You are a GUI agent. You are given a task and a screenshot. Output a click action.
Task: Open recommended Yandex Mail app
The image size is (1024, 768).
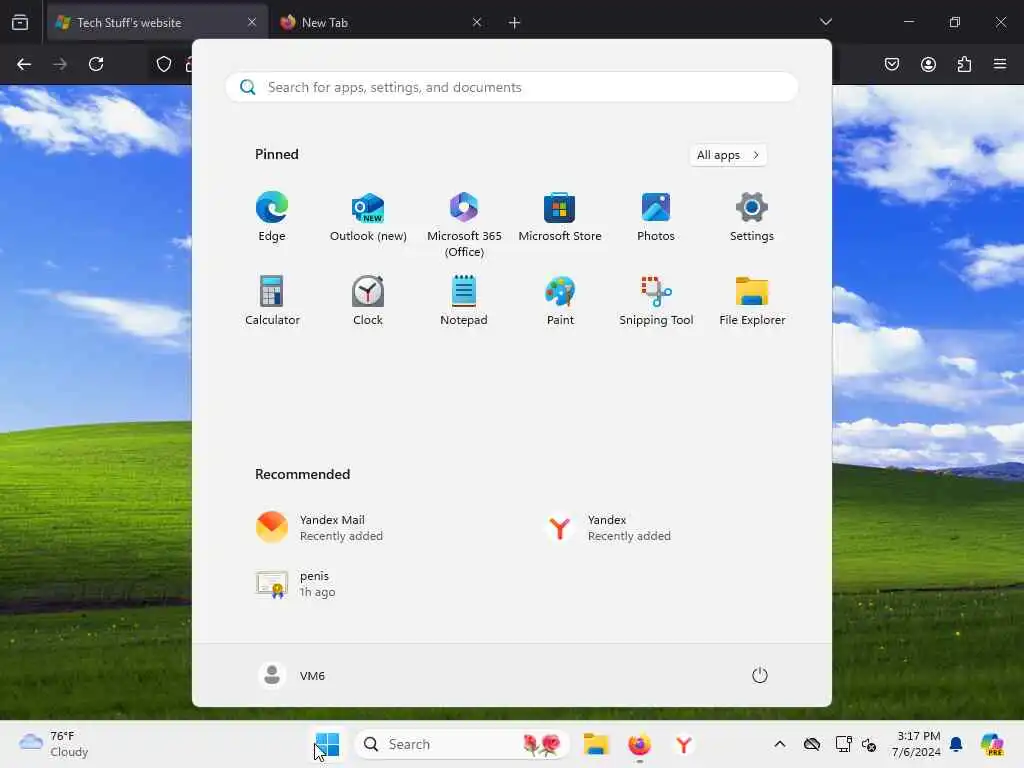320,528
